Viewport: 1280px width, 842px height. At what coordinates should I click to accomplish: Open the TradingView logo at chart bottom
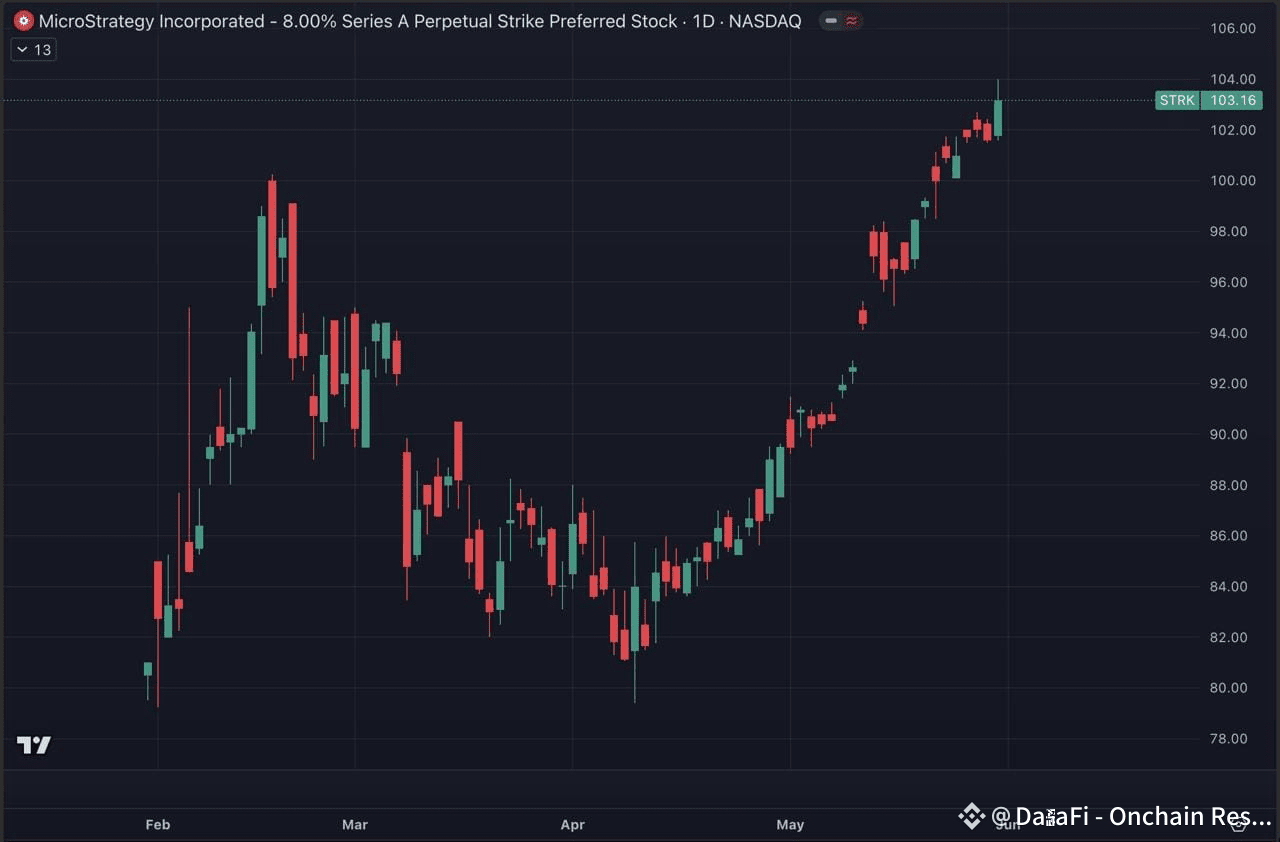34,745
